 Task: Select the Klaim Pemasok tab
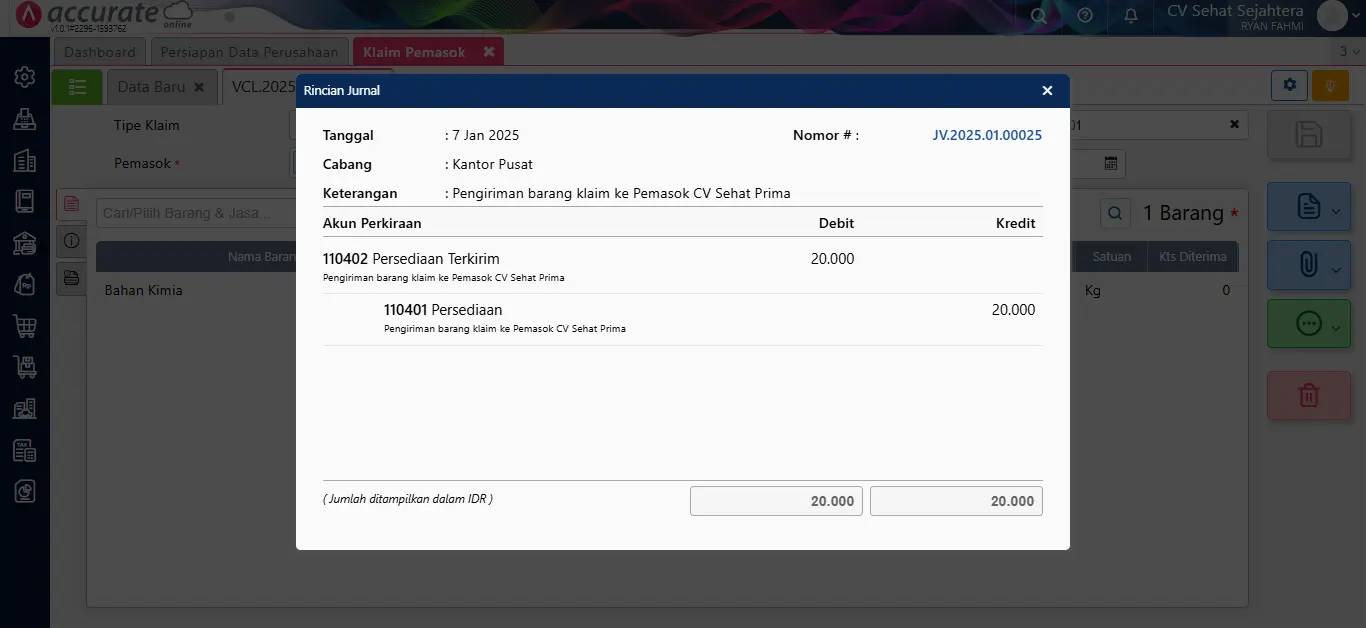coord(414,52)
